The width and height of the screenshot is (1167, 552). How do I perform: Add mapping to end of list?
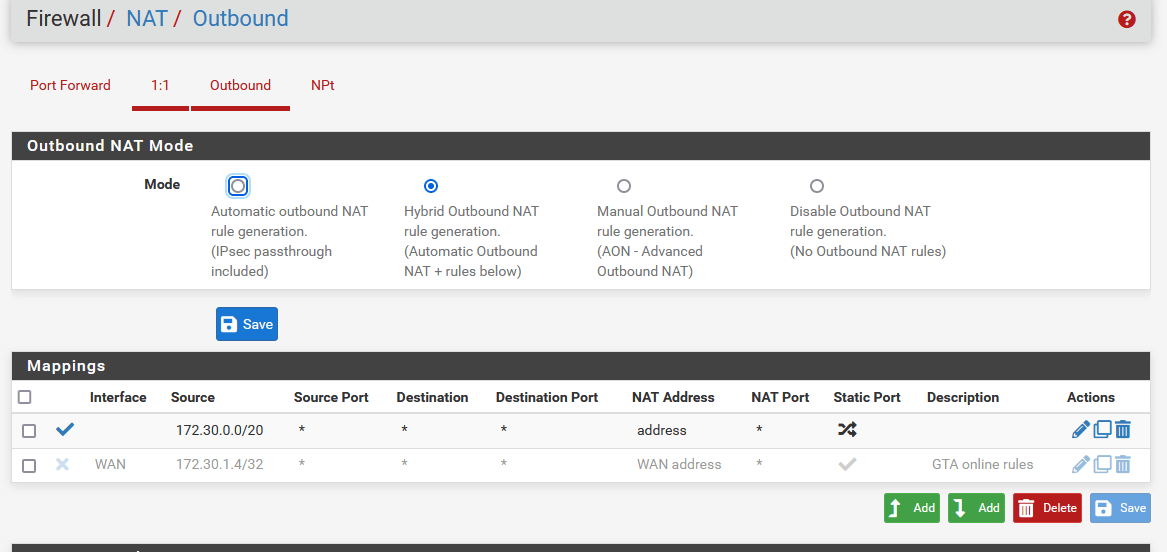pyautogui.click(x=976, y=508)
